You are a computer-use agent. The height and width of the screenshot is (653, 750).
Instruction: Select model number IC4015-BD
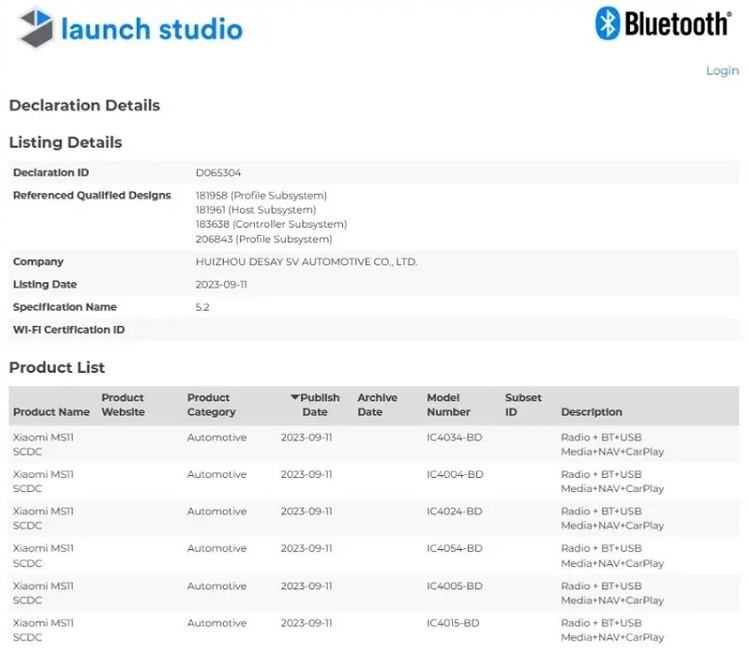(x=453, y=623)
